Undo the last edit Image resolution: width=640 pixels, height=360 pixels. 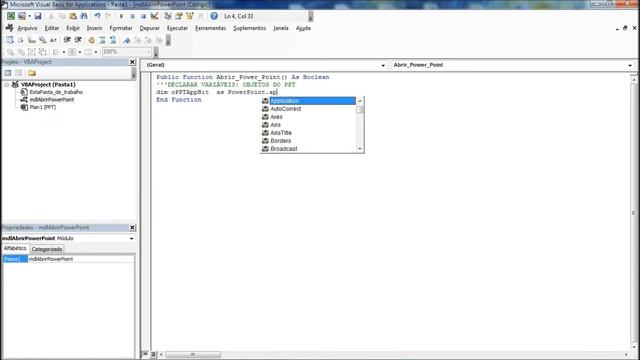coord(97,16)
